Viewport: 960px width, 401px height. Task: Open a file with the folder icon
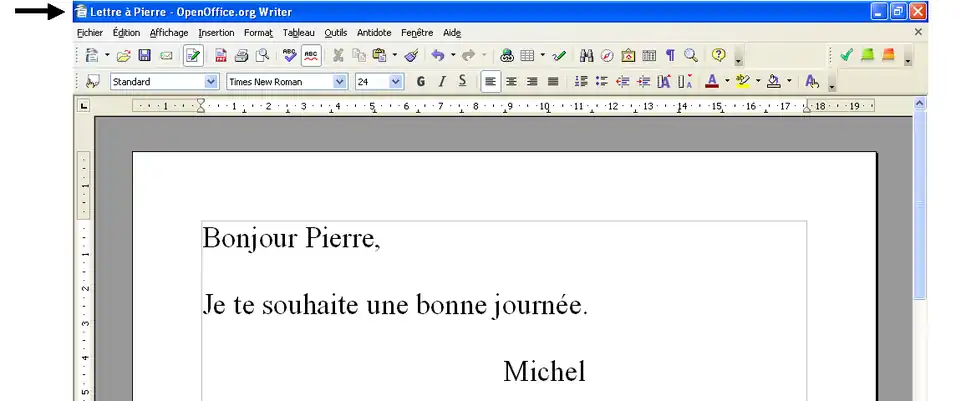point(124,56)
